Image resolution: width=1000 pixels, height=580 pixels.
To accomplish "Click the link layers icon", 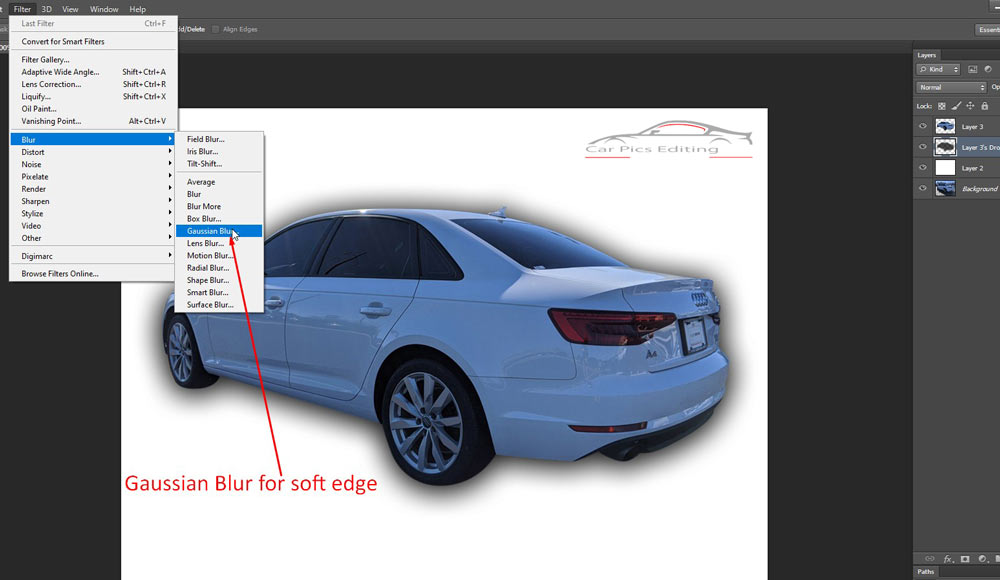I will 930,559.
